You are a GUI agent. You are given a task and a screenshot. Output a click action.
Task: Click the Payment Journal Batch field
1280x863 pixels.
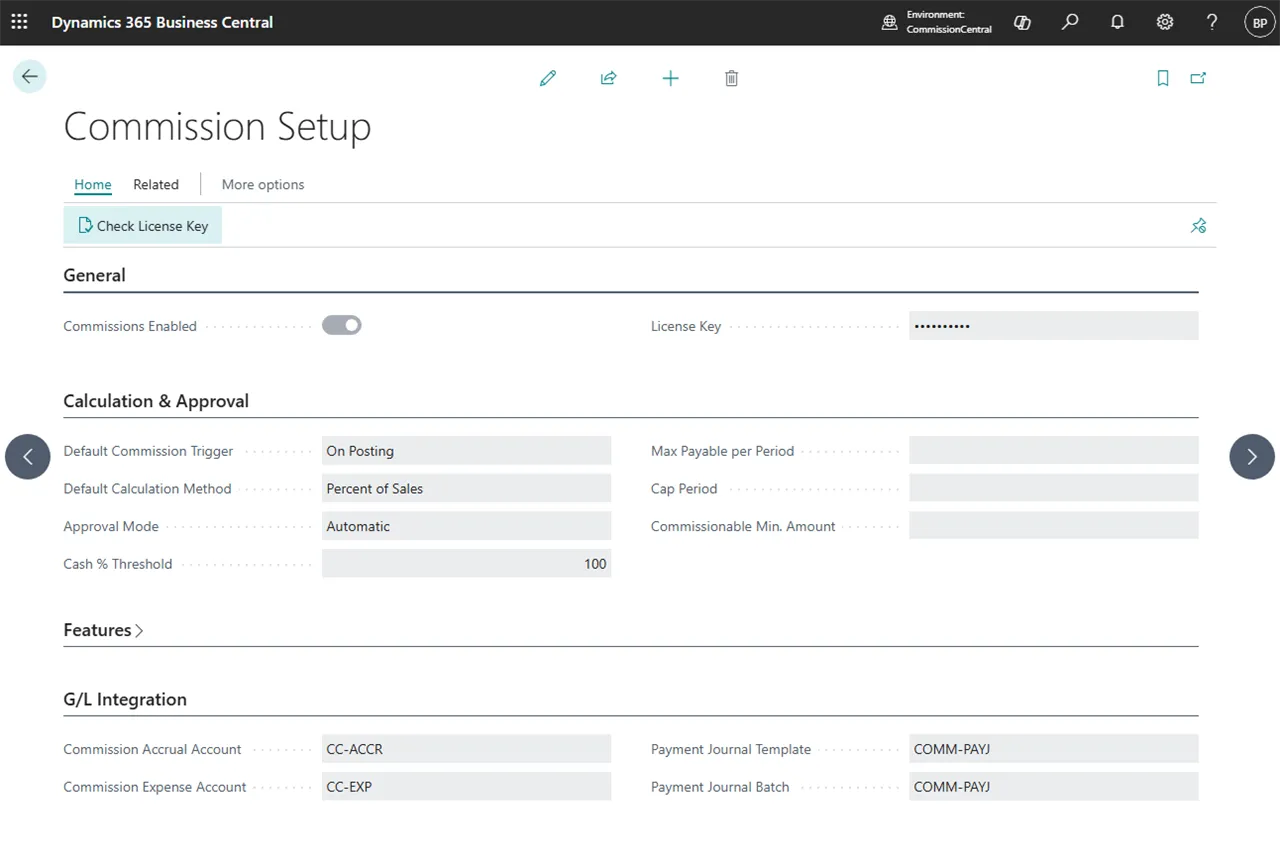[1053, 787]
